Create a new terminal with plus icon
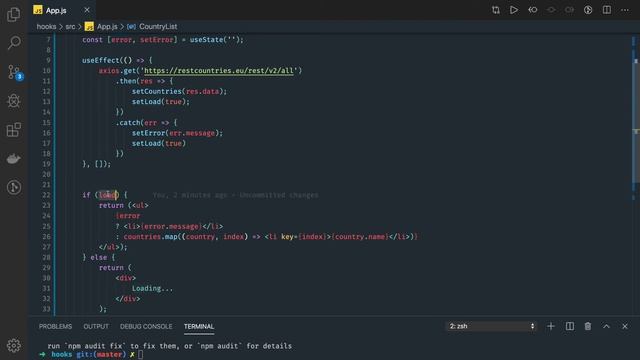This screenshot has height=360, width=640. pos(551,326)
